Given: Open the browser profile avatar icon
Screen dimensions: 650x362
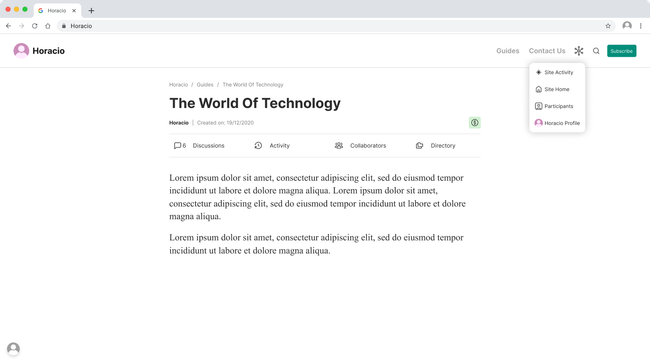Looking at the screenshot, I should point(627,26).
